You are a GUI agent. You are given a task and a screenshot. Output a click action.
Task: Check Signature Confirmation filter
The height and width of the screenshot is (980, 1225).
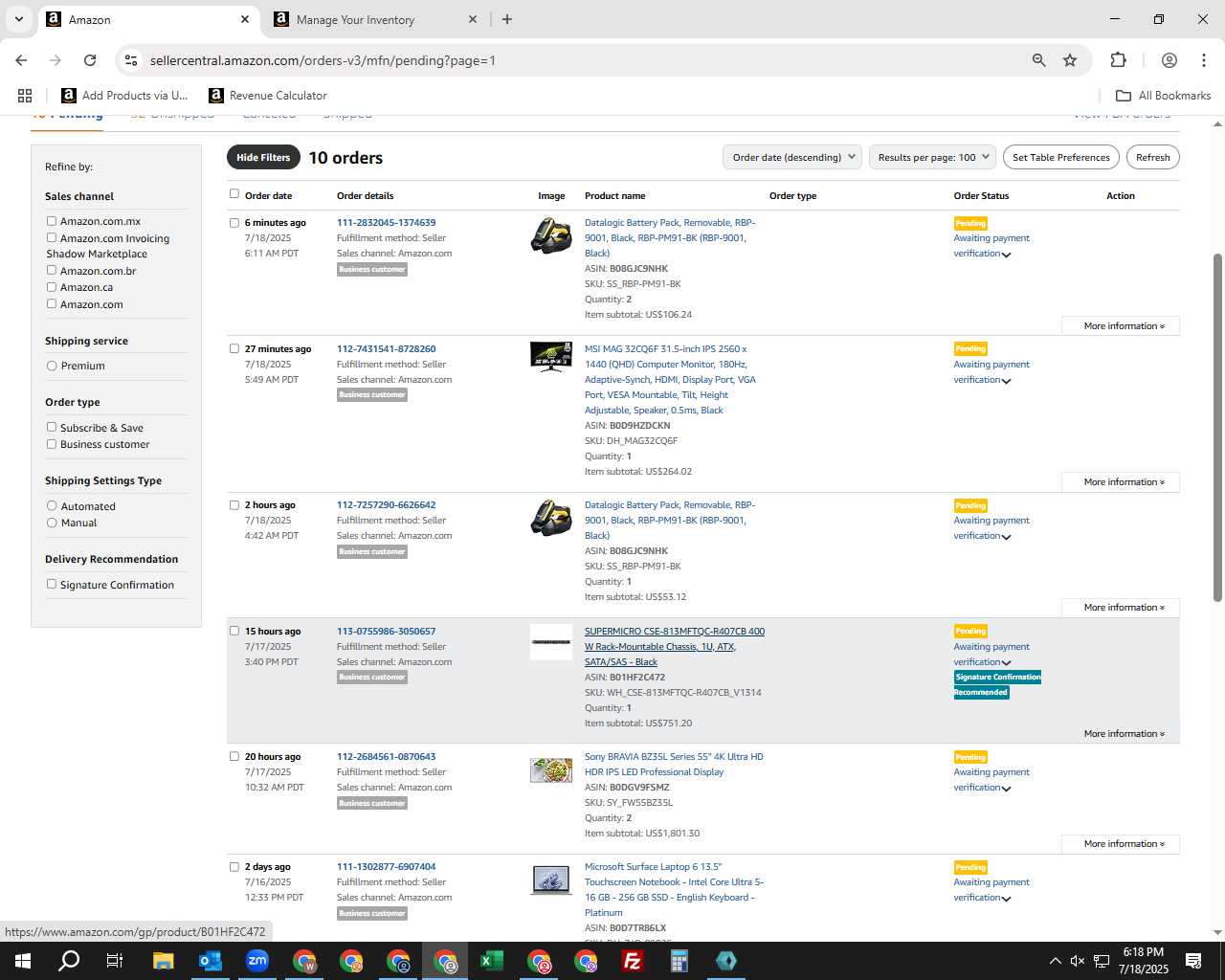pyautogui.click(x=52, y=584)
